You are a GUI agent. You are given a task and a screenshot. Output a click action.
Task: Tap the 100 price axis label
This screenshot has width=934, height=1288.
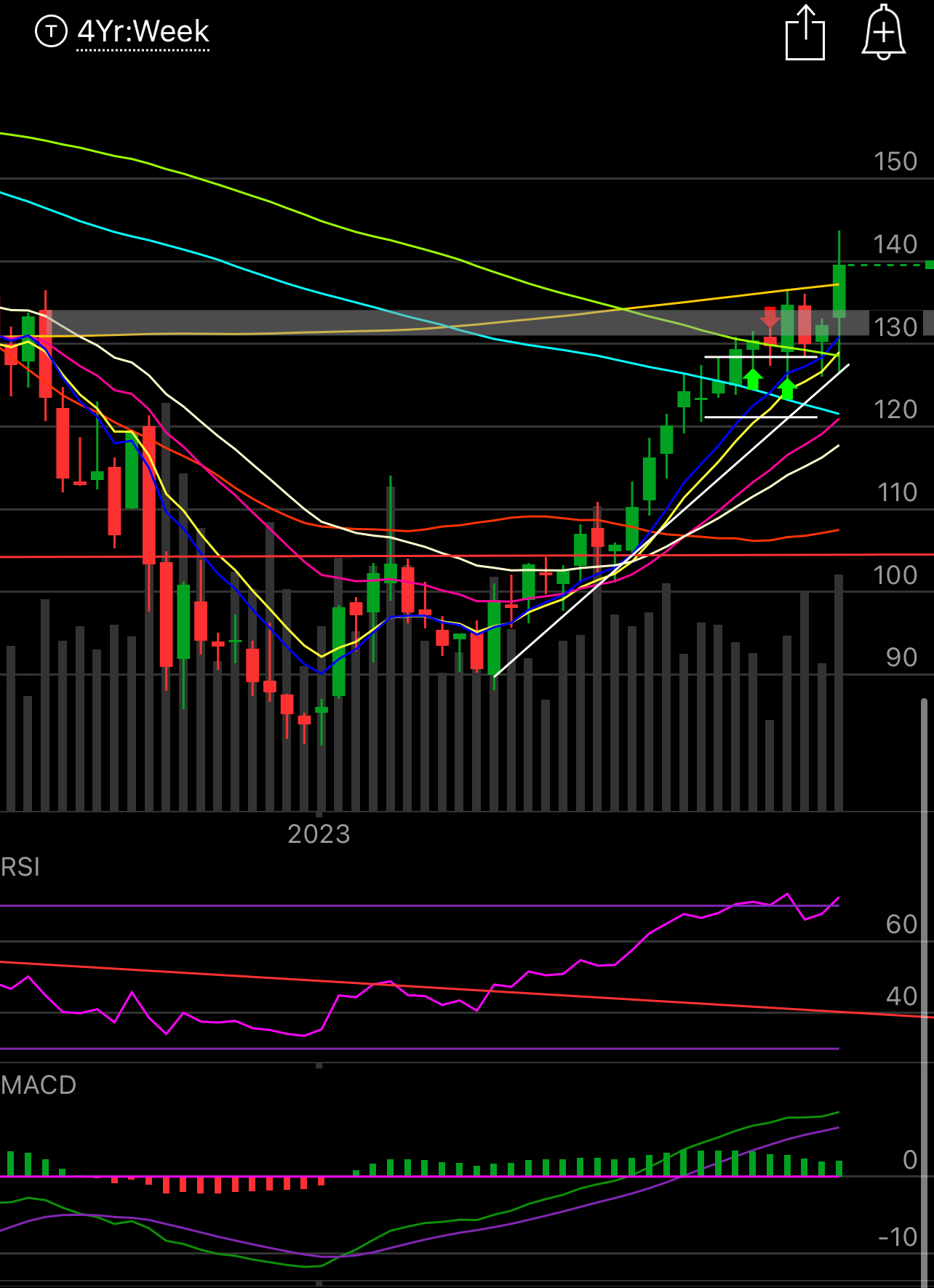pos(895,575)
